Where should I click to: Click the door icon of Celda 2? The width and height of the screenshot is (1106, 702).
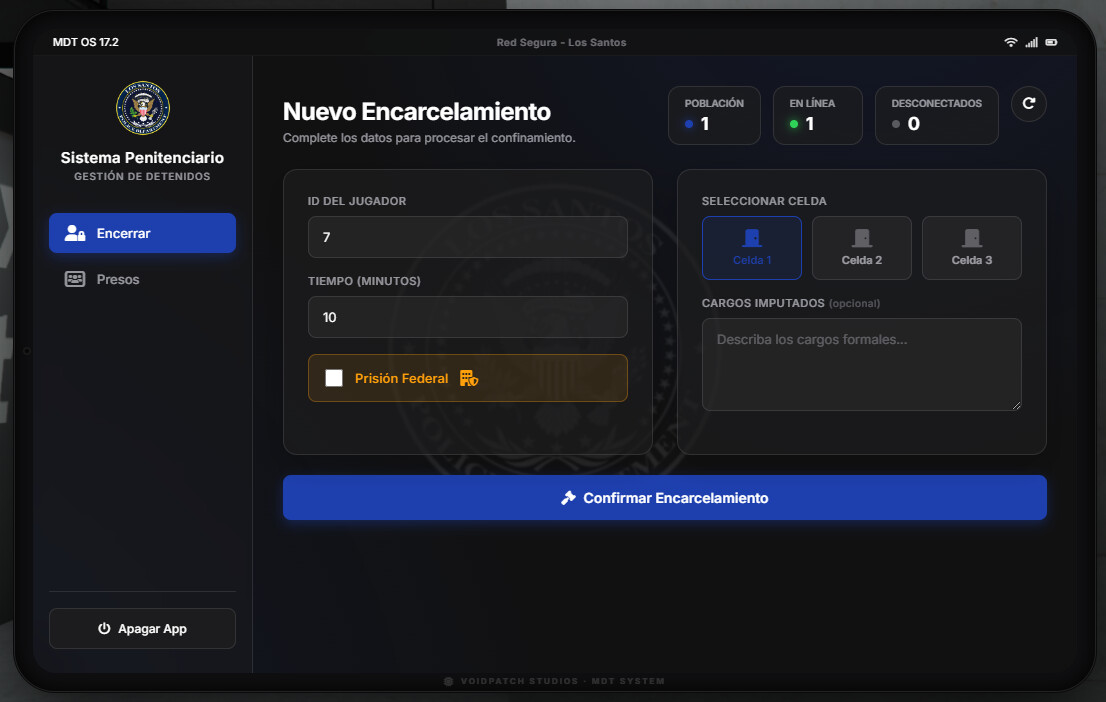coord(862,238)
